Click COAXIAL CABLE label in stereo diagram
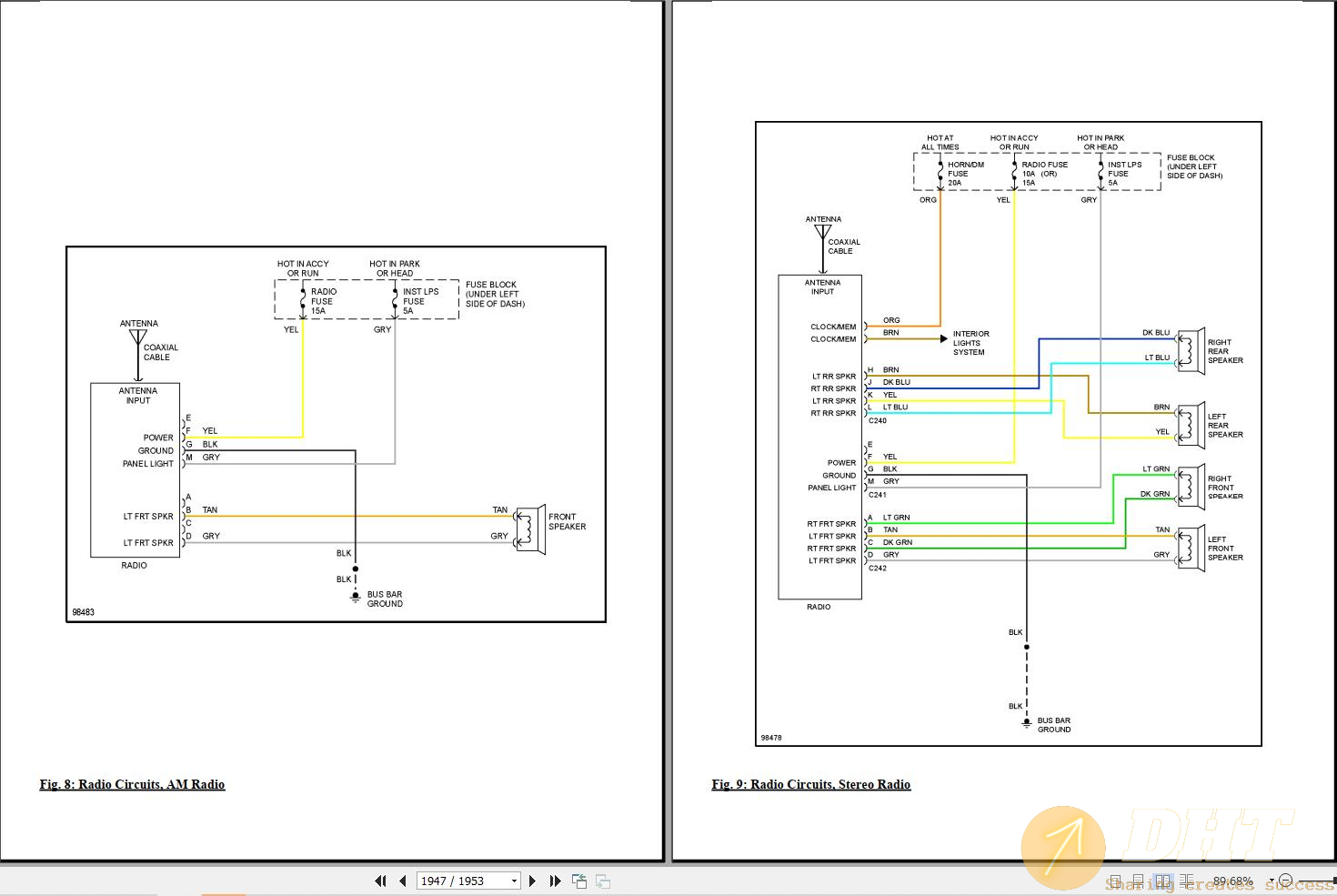The width and height of the screenshot is (1337, 896). (843, 247)
